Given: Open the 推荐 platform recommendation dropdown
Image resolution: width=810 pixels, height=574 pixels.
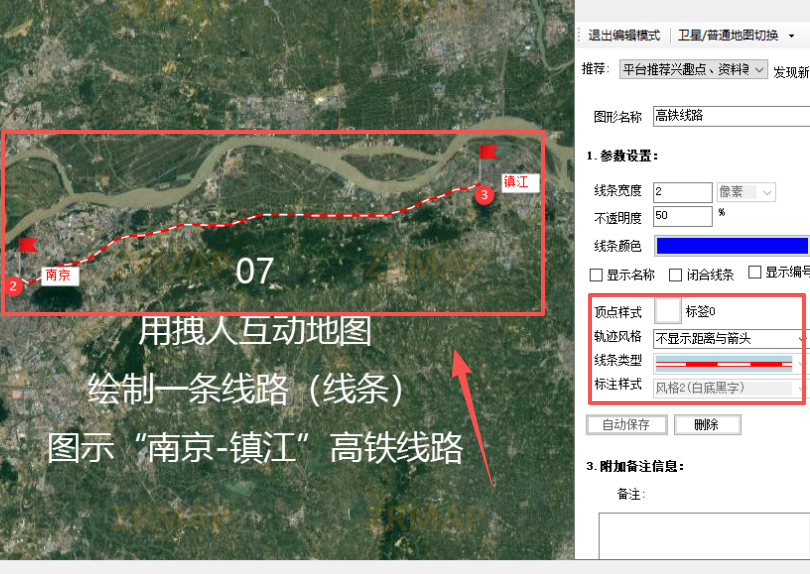Looking at the screenshot, I should (x=692, y=69).
